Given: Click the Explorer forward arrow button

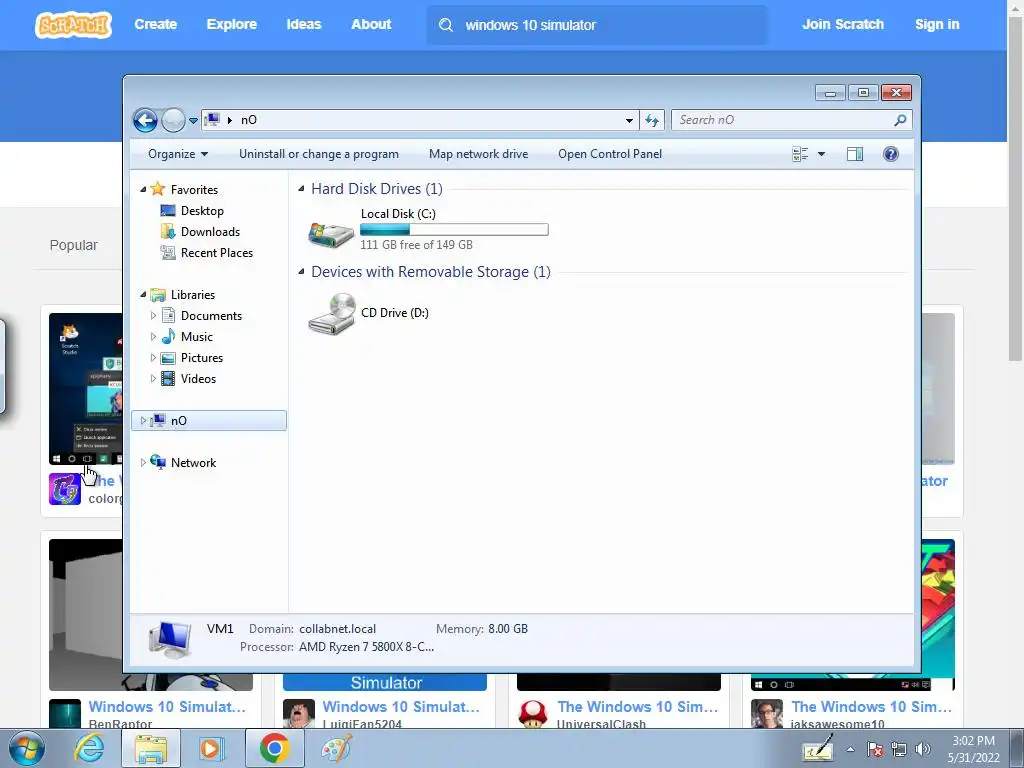Looking at the screenshot, I should (x=173, y=120).
